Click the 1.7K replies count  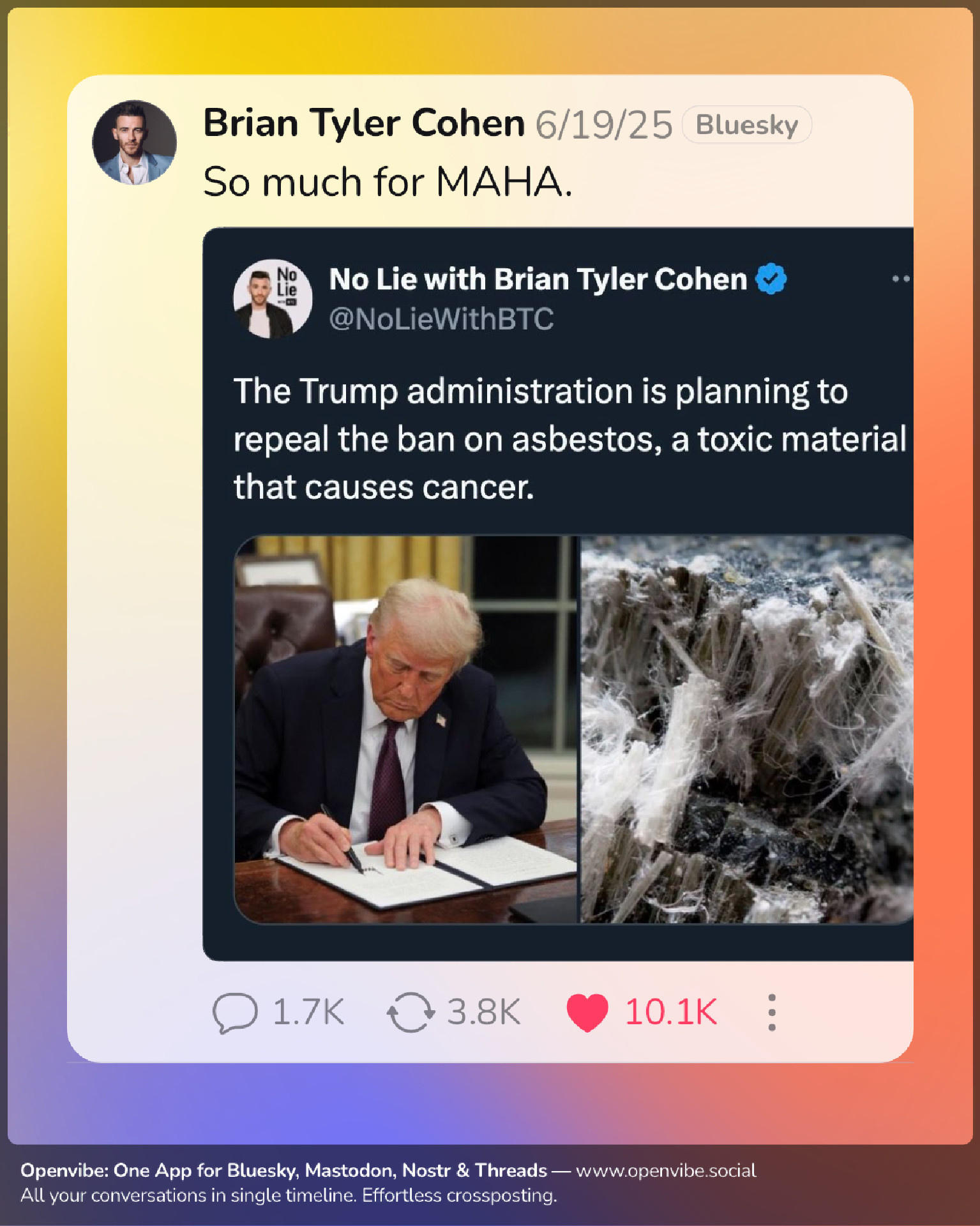(x=308, y=1012)
